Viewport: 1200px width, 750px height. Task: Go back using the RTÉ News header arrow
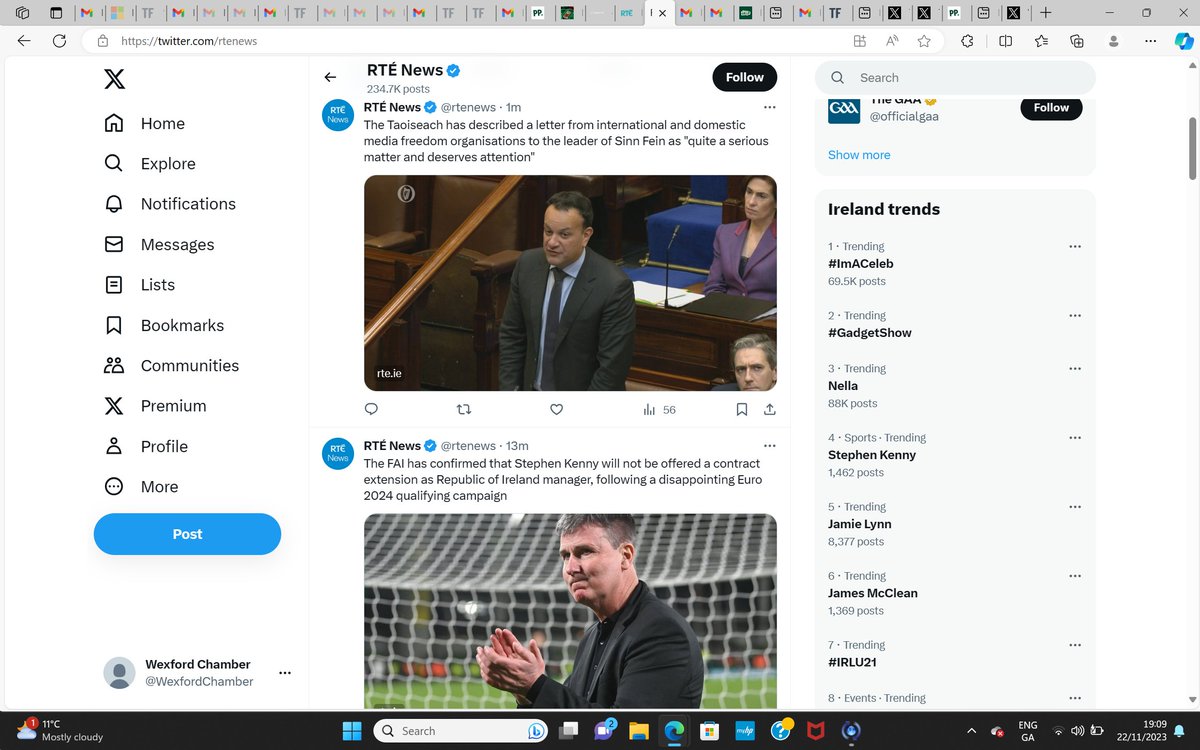330,77
